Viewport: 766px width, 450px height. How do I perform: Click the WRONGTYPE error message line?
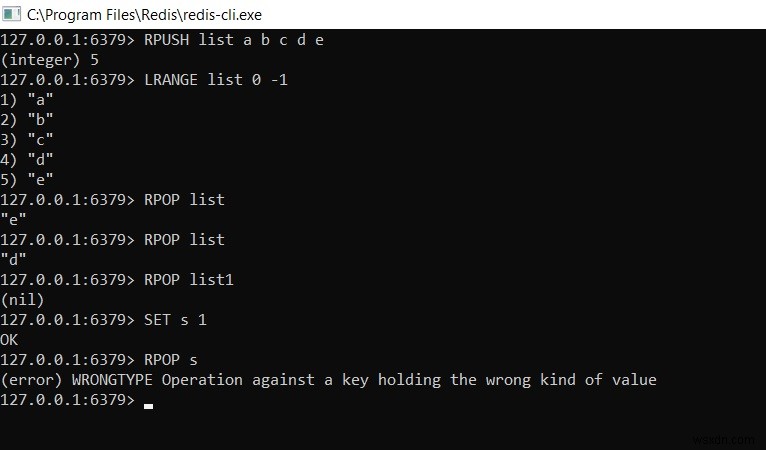pyautogui.click(x=328, y=380)
